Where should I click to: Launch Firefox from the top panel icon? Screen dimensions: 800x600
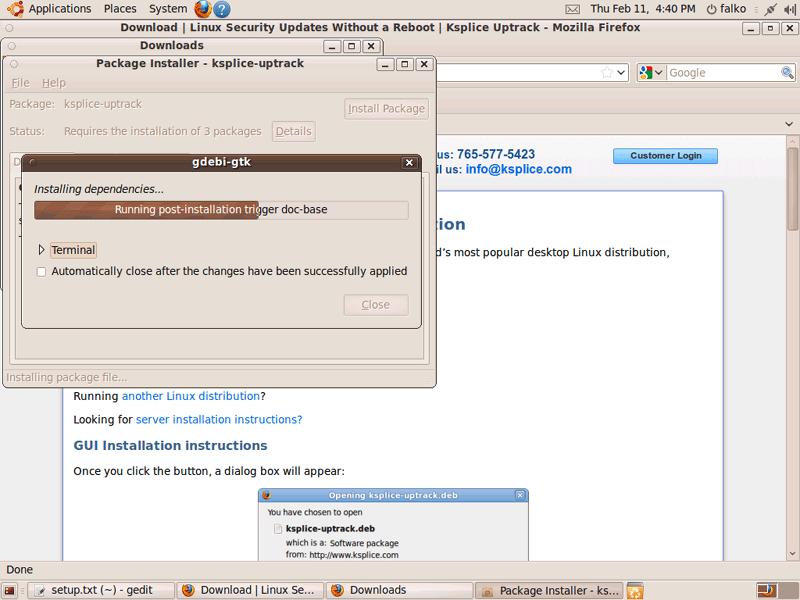203,9
